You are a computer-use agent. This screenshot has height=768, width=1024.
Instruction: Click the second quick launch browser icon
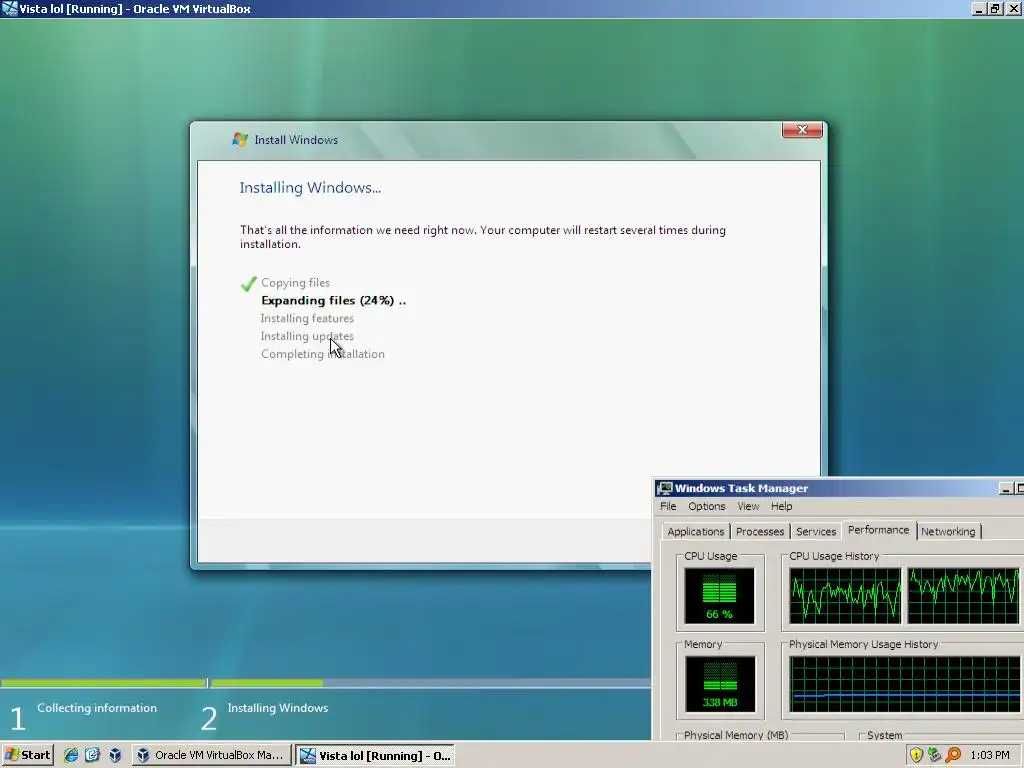92,755
